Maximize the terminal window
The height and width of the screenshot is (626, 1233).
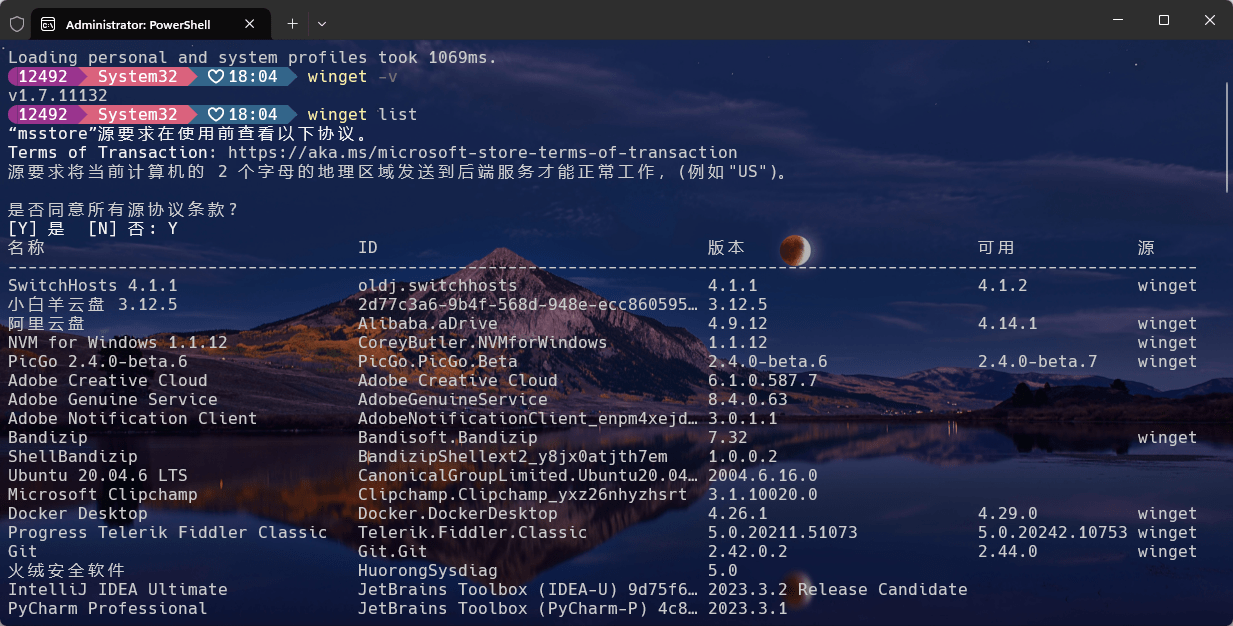[x=1164, y=20]
